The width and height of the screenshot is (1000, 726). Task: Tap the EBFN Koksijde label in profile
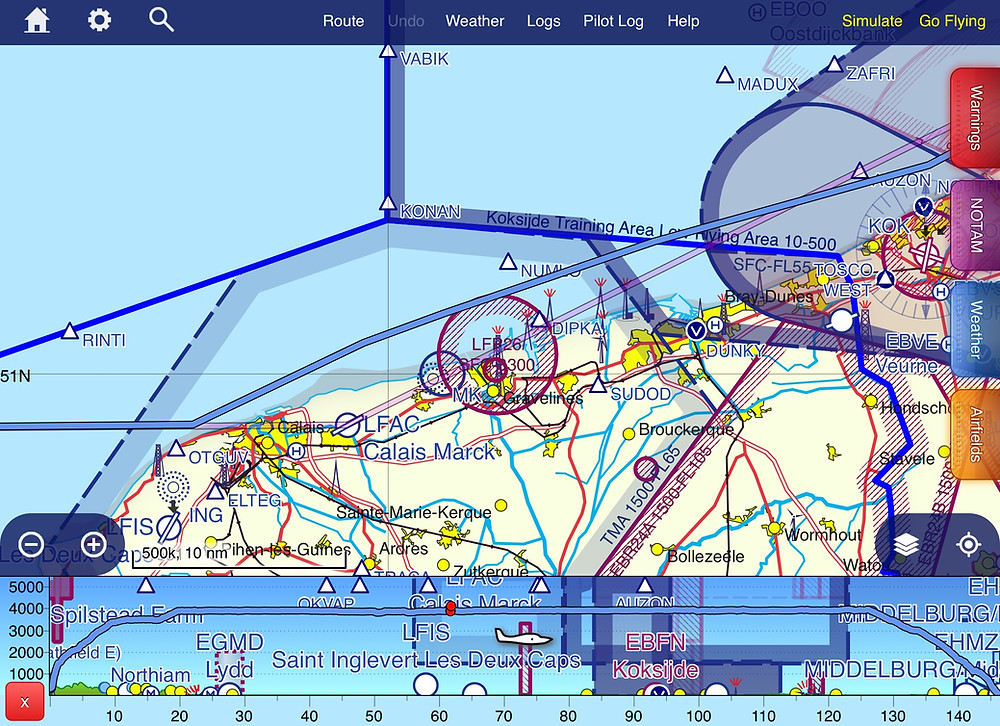tap(656, 656)
